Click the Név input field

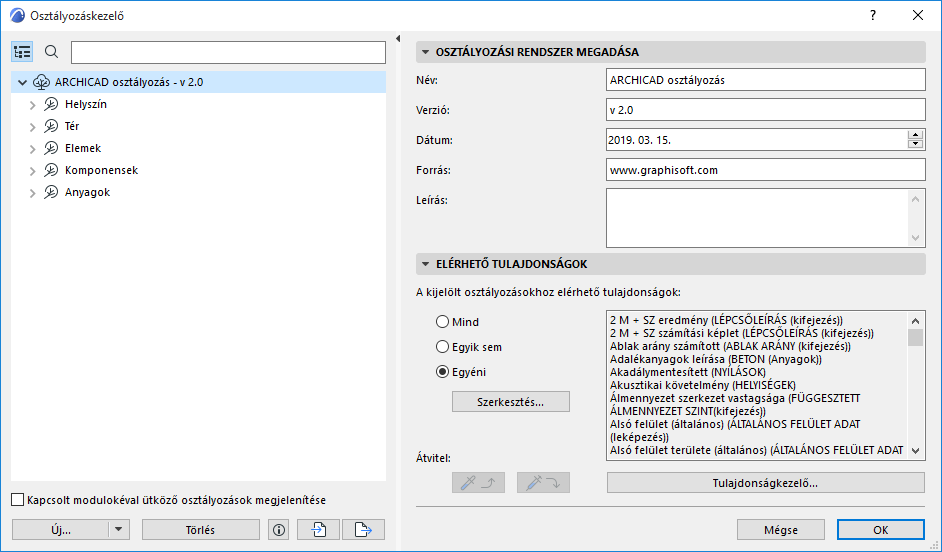coord(765,80)
